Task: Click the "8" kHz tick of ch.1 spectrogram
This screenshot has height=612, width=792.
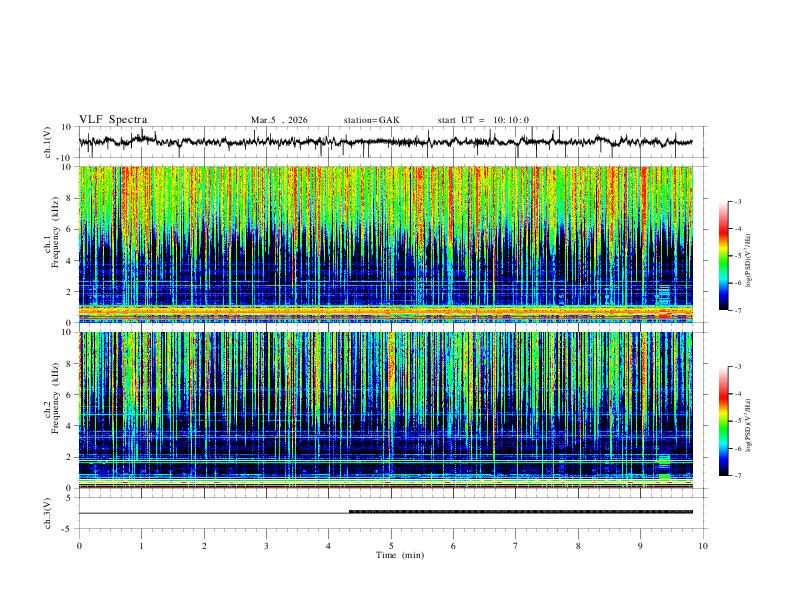Action: 69,198
